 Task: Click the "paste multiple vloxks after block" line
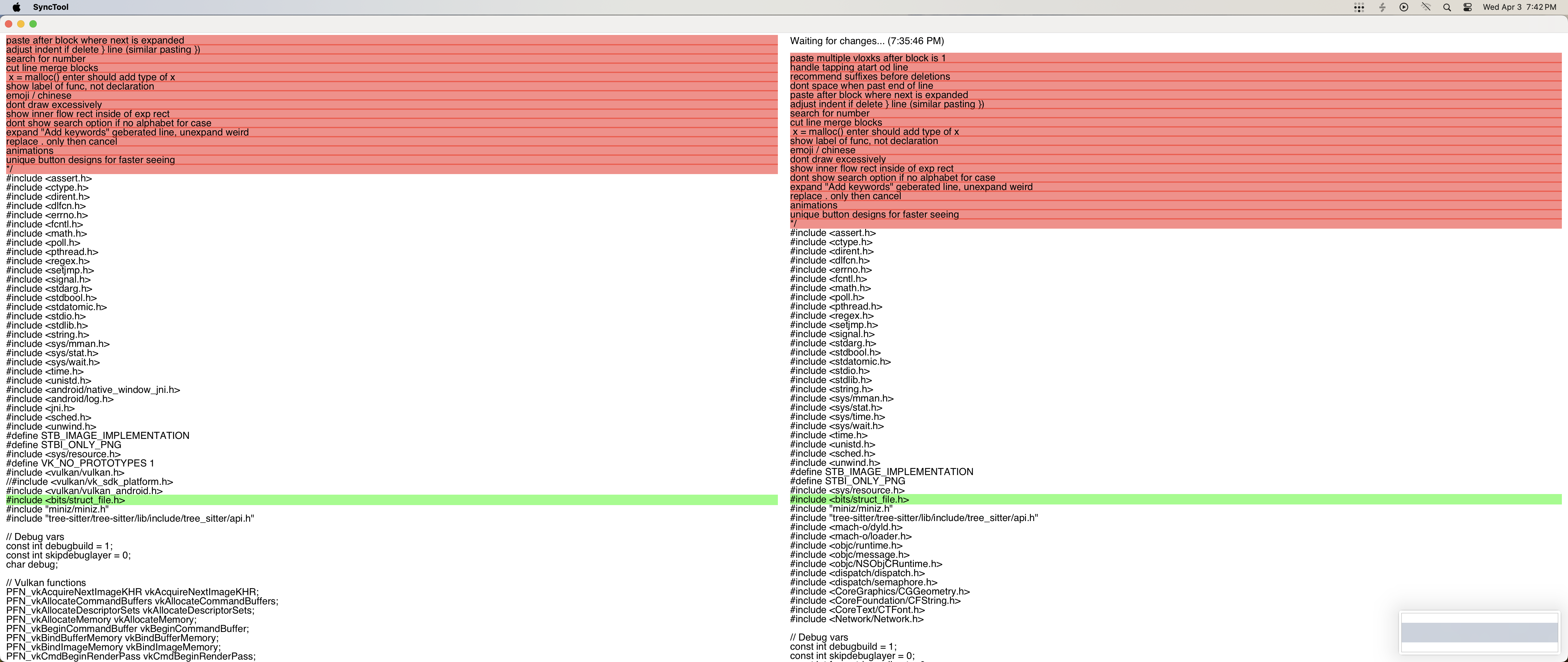click(x=867, y=58)
